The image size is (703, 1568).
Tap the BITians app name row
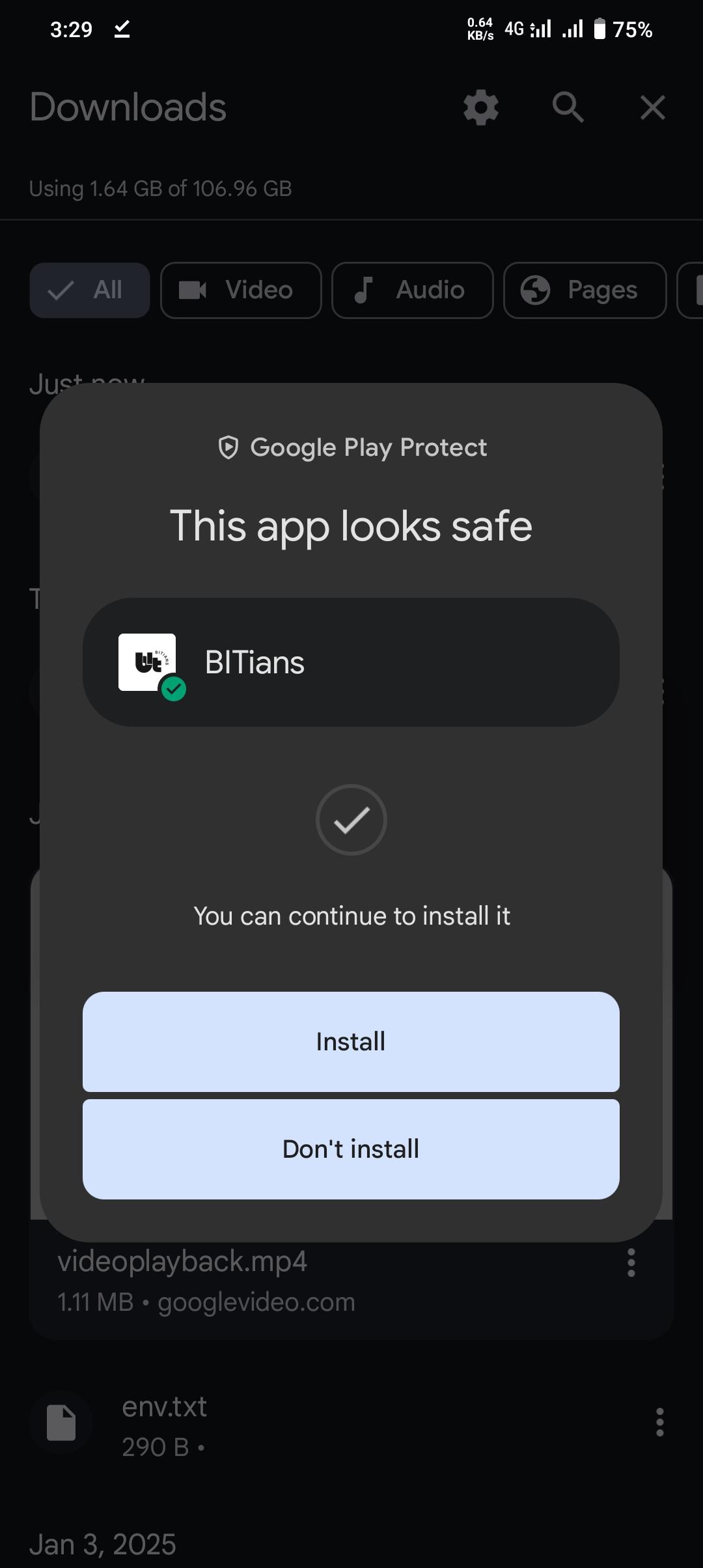point(351,662)
